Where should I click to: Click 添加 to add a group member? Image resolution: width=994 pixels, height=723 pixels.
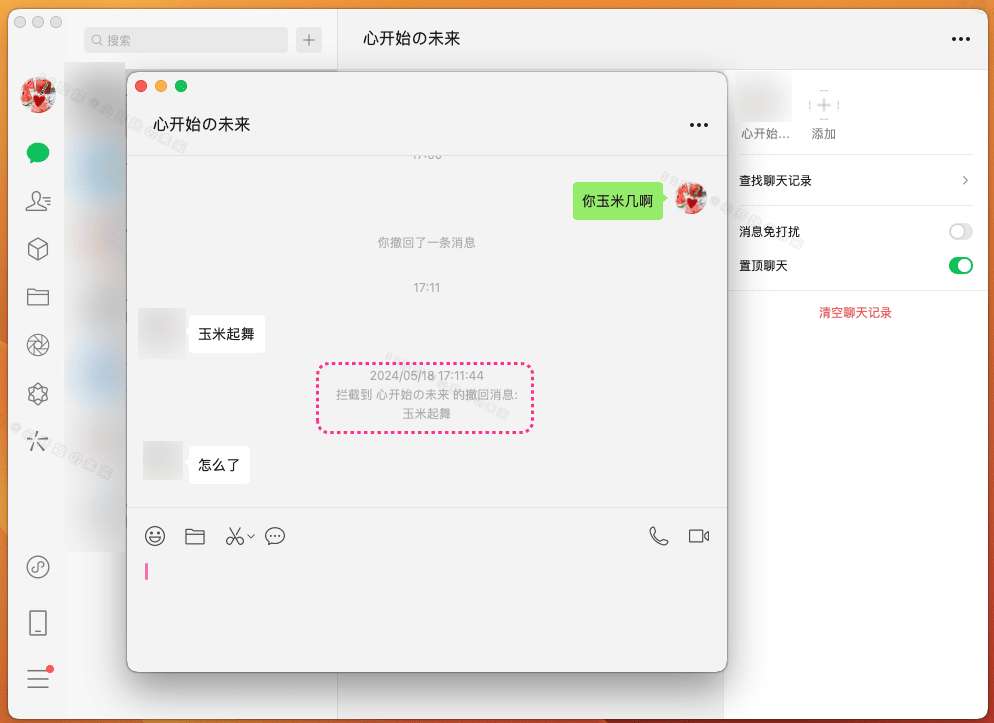click(822, 105)
